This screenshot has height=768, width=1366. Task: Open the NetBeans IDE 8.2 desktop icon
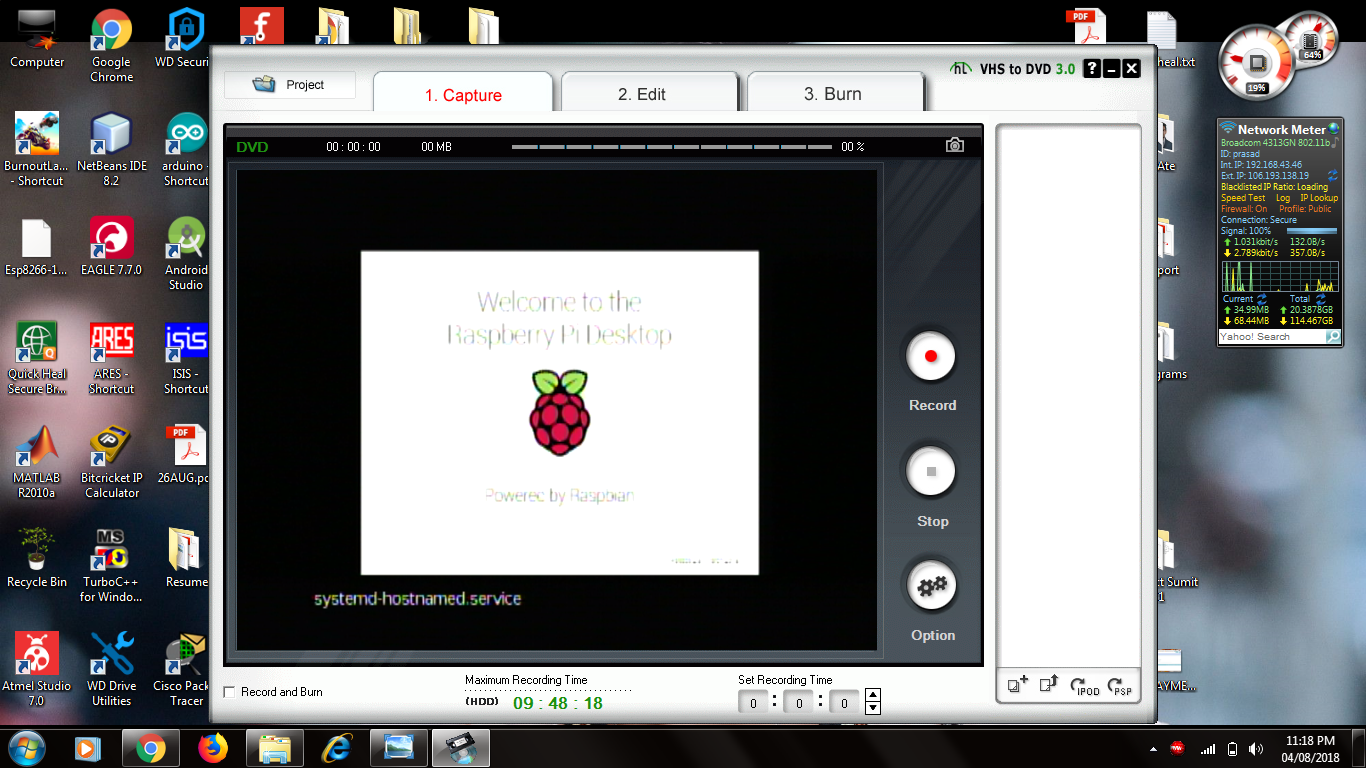click(x=111, y=150)
